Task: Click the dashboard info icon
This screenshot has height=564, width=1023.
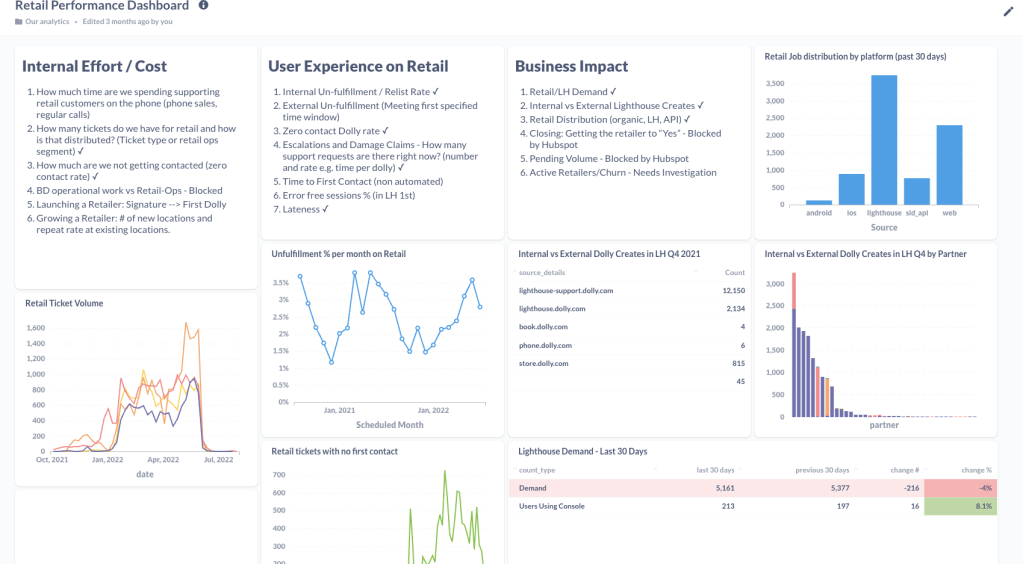Action: coord(204,5)
